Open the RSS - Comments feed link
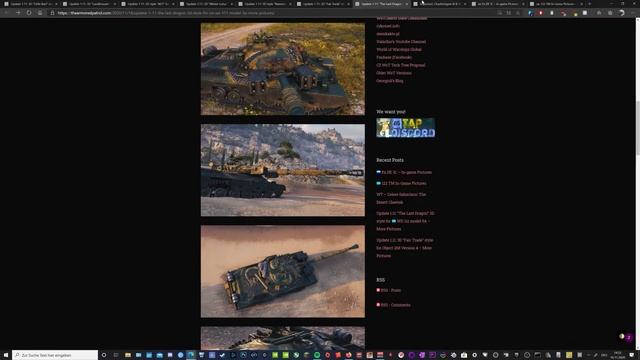The image size is (640, 360). [396, 305]
